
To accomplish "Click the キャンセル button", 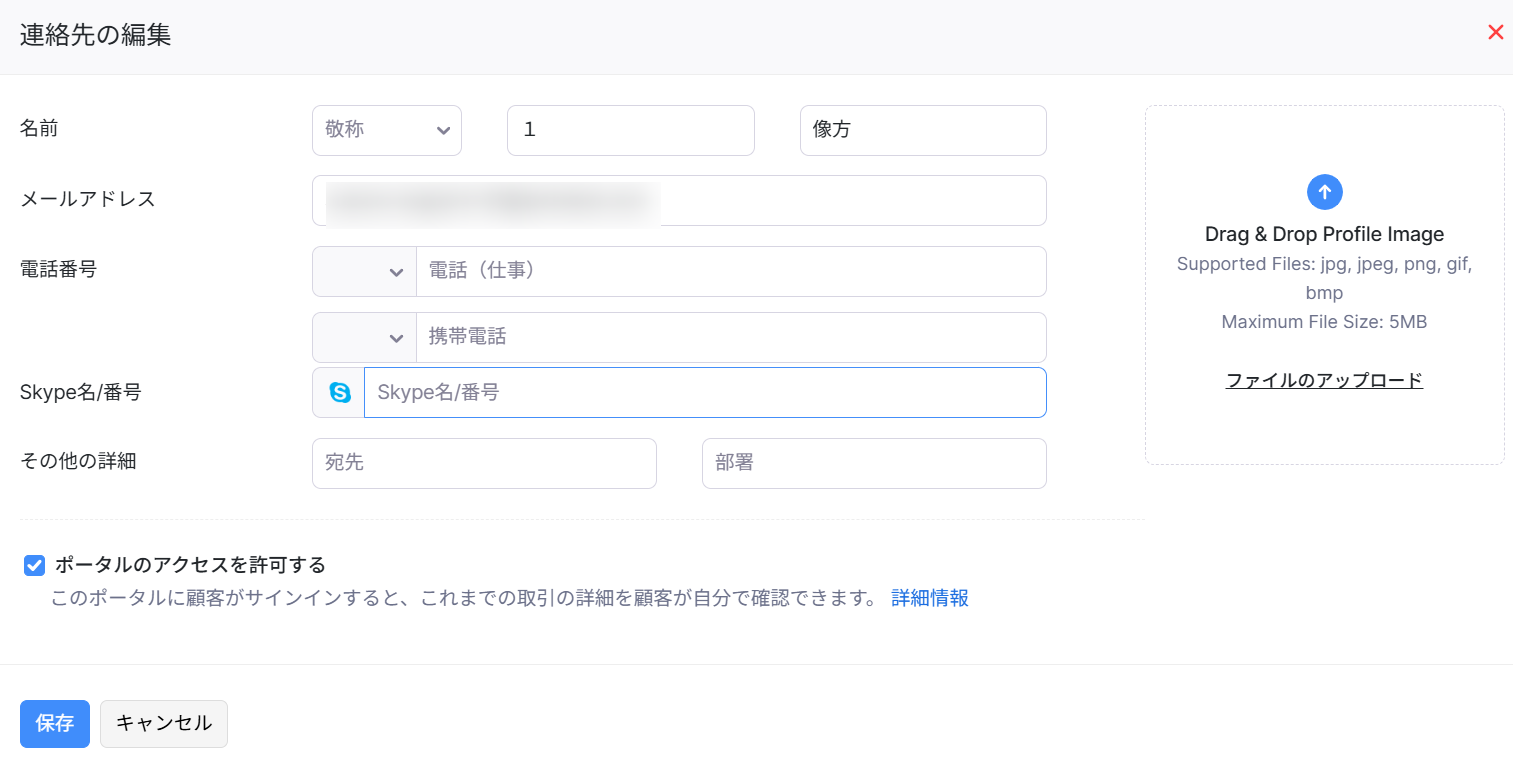I will (164, 724).
